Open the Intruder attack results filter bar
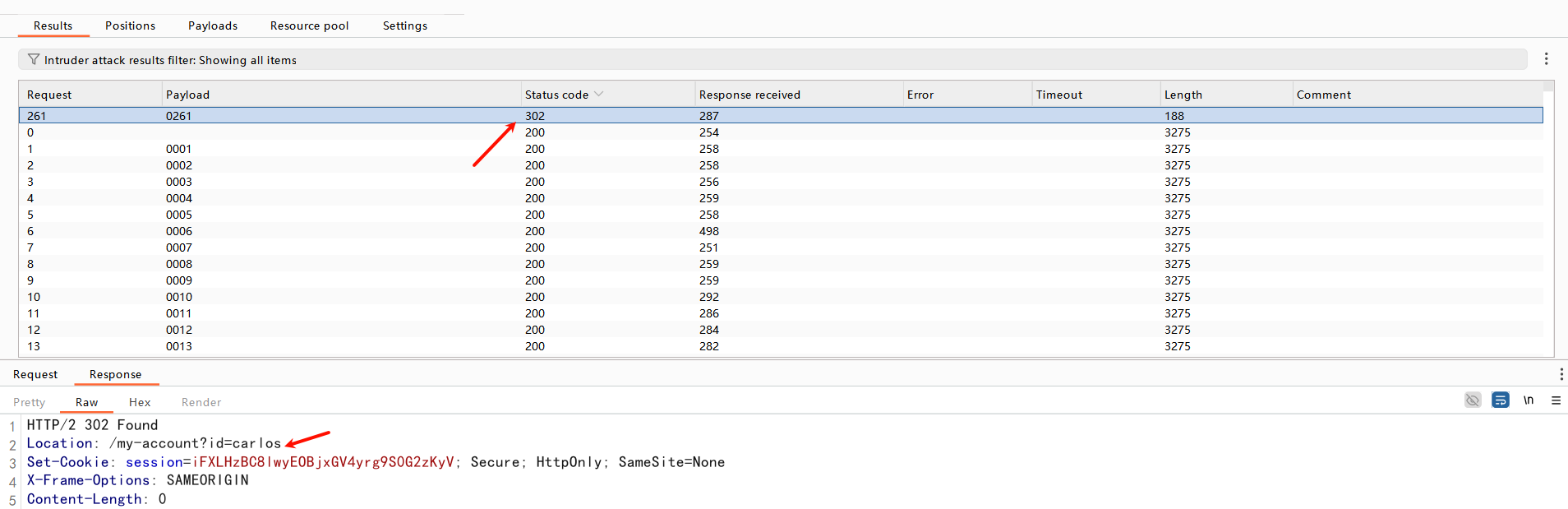This screenshot has height=509, width=1568. point(772,60)
